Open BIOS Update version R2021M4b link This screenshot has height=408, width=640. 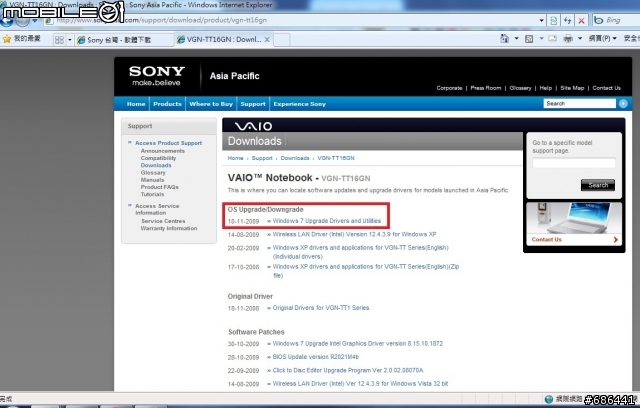[316, 357]
